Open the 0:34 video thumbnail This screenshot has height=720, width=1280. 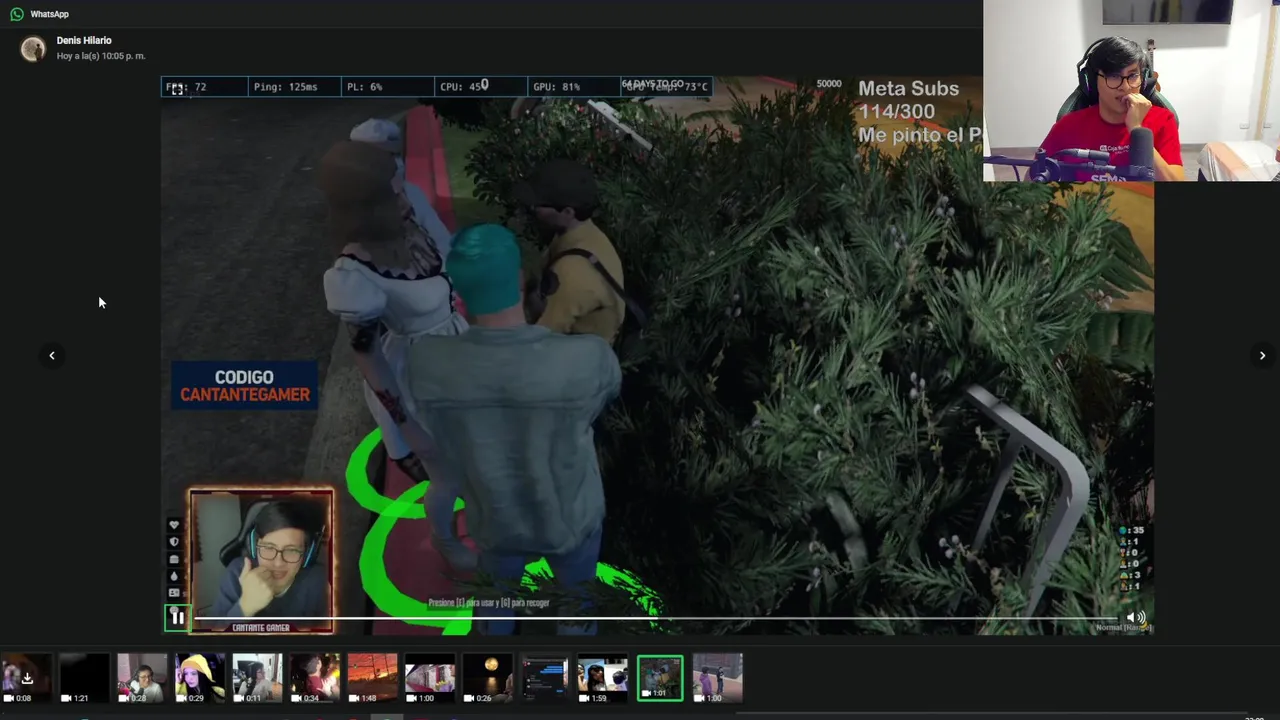pos(315,678)
